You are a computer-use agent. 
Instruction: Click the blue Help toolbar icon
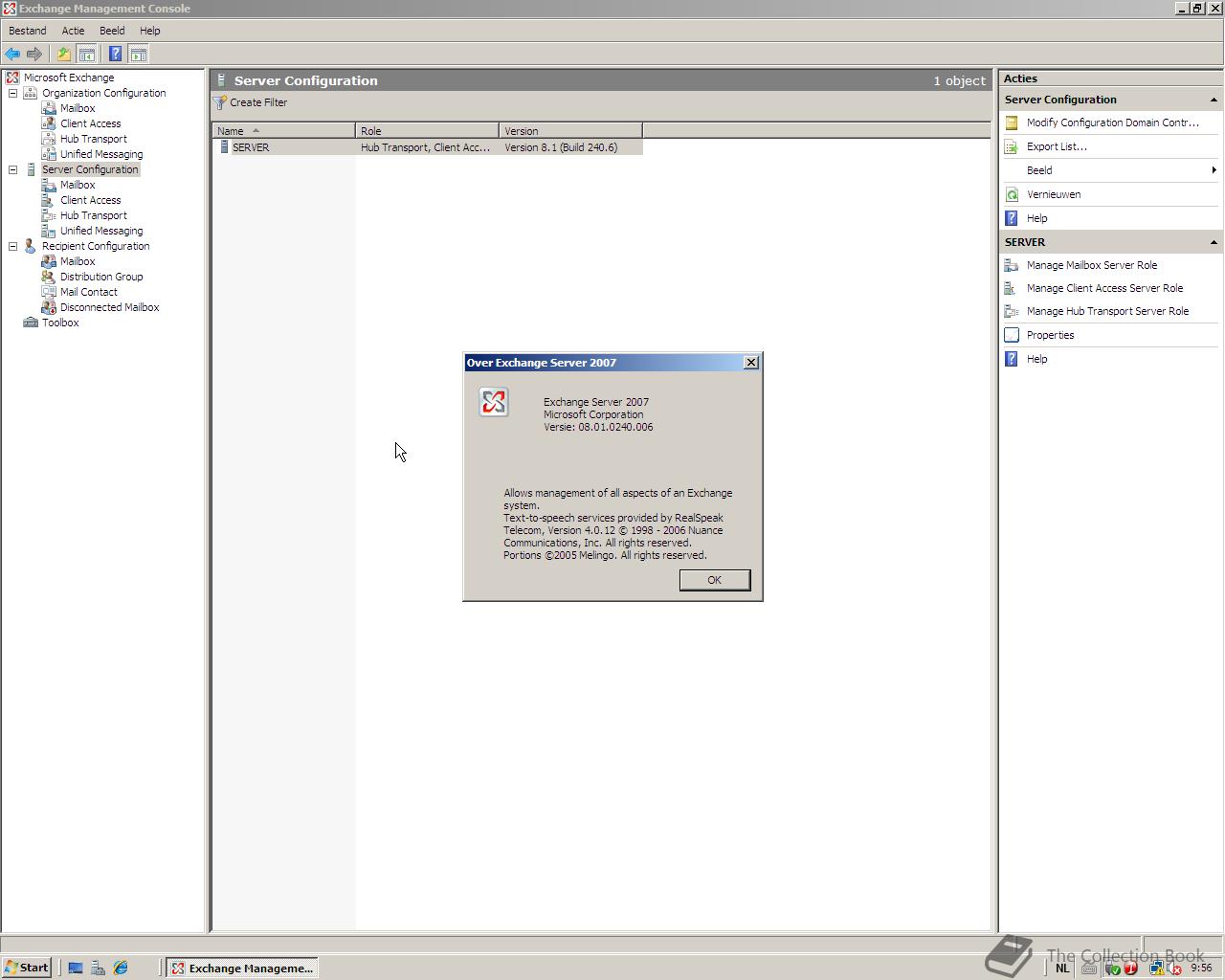(115, 55)
